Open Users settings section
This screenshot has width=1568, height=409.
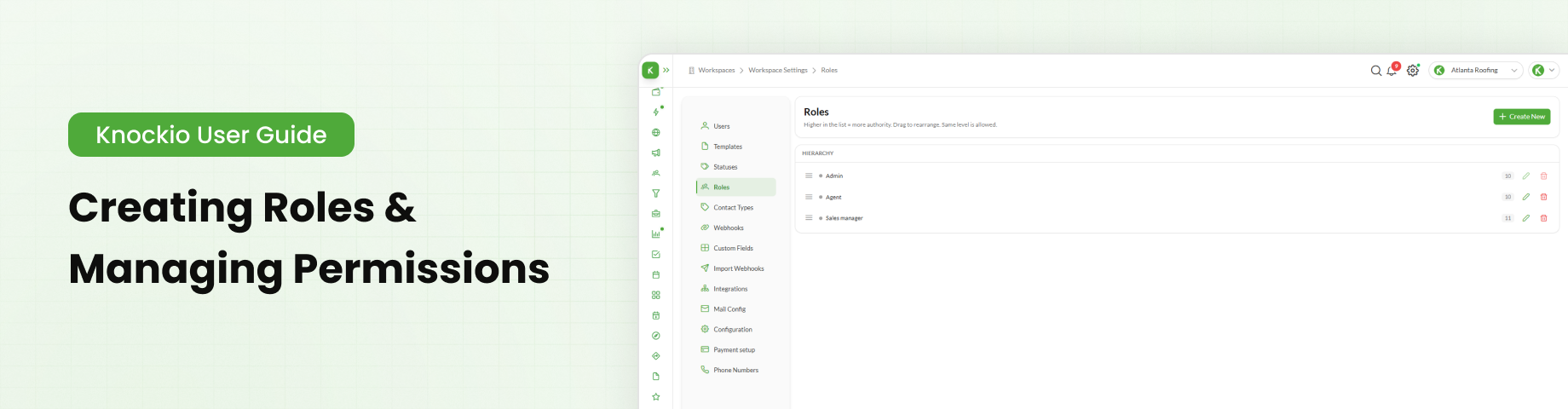point(735,126)
